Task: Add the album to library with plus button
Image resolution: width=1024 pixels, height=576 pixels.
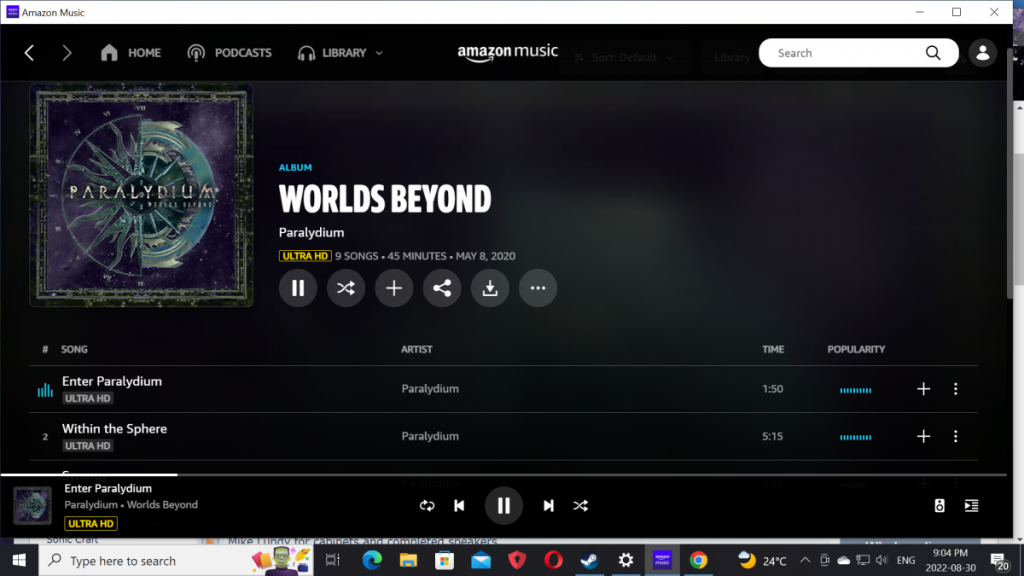Action: click(x=394, y=288)
